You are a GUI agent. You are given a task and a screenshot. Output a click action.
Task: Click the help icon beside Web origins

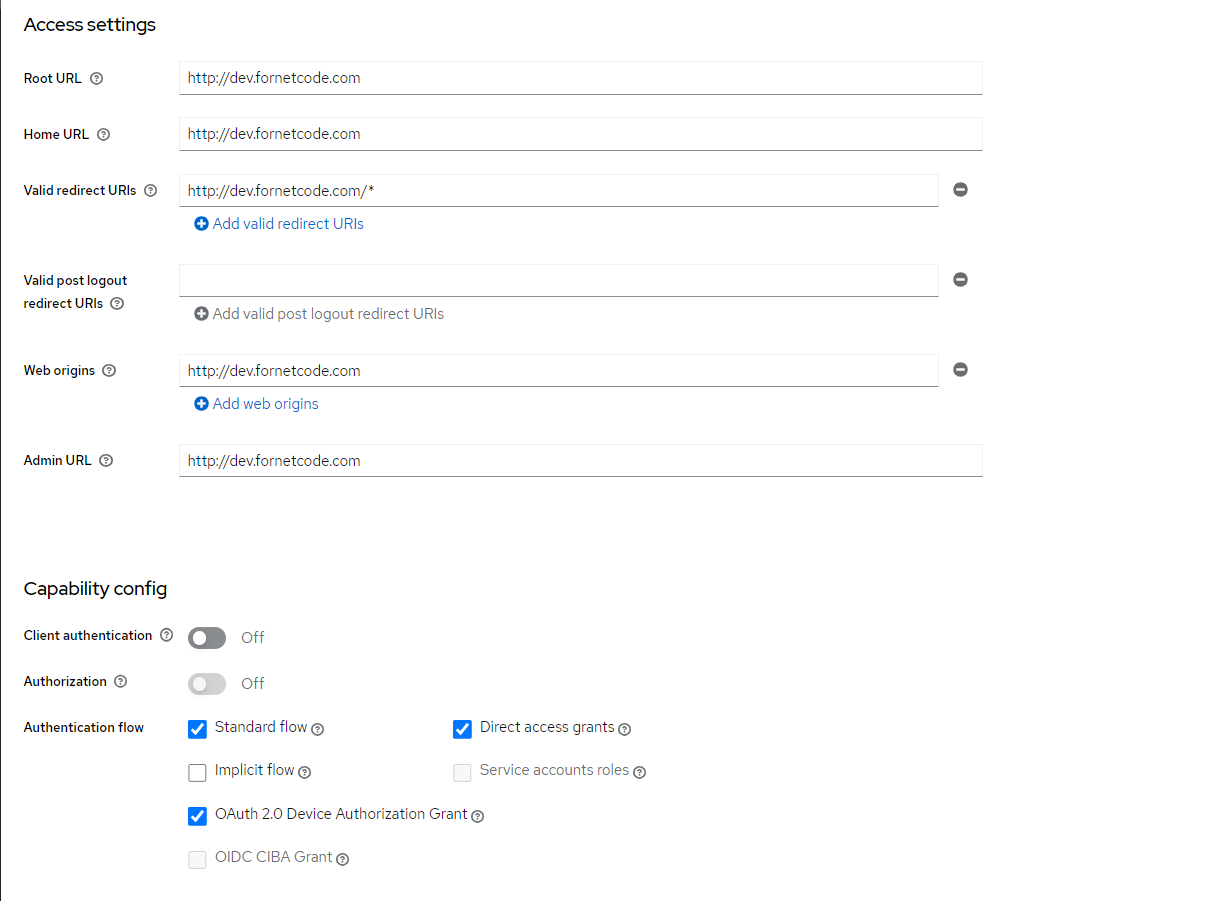110,370
